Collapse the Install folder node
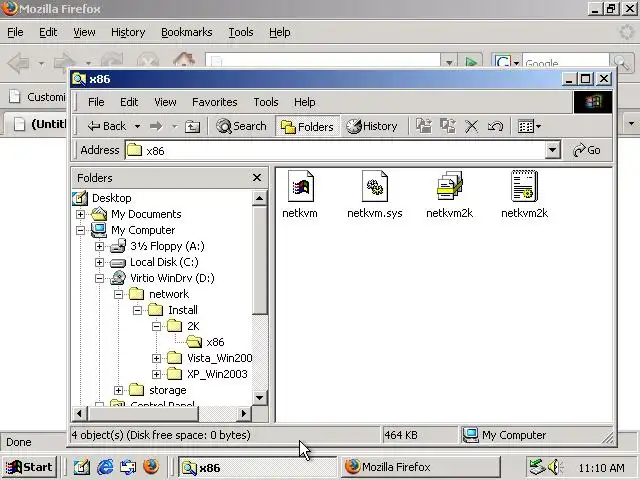The height and width of the screenshot is (480, 640). pos(138,310)
